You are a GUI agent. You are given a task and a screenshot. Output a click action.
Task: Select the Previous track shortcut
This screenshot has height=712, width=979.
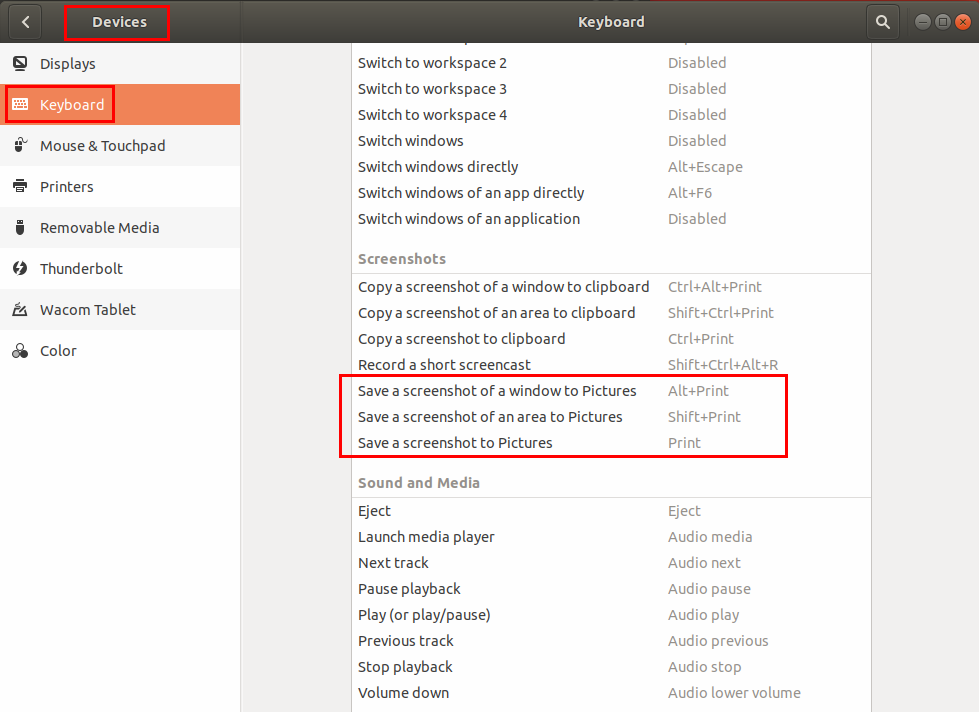611,641
